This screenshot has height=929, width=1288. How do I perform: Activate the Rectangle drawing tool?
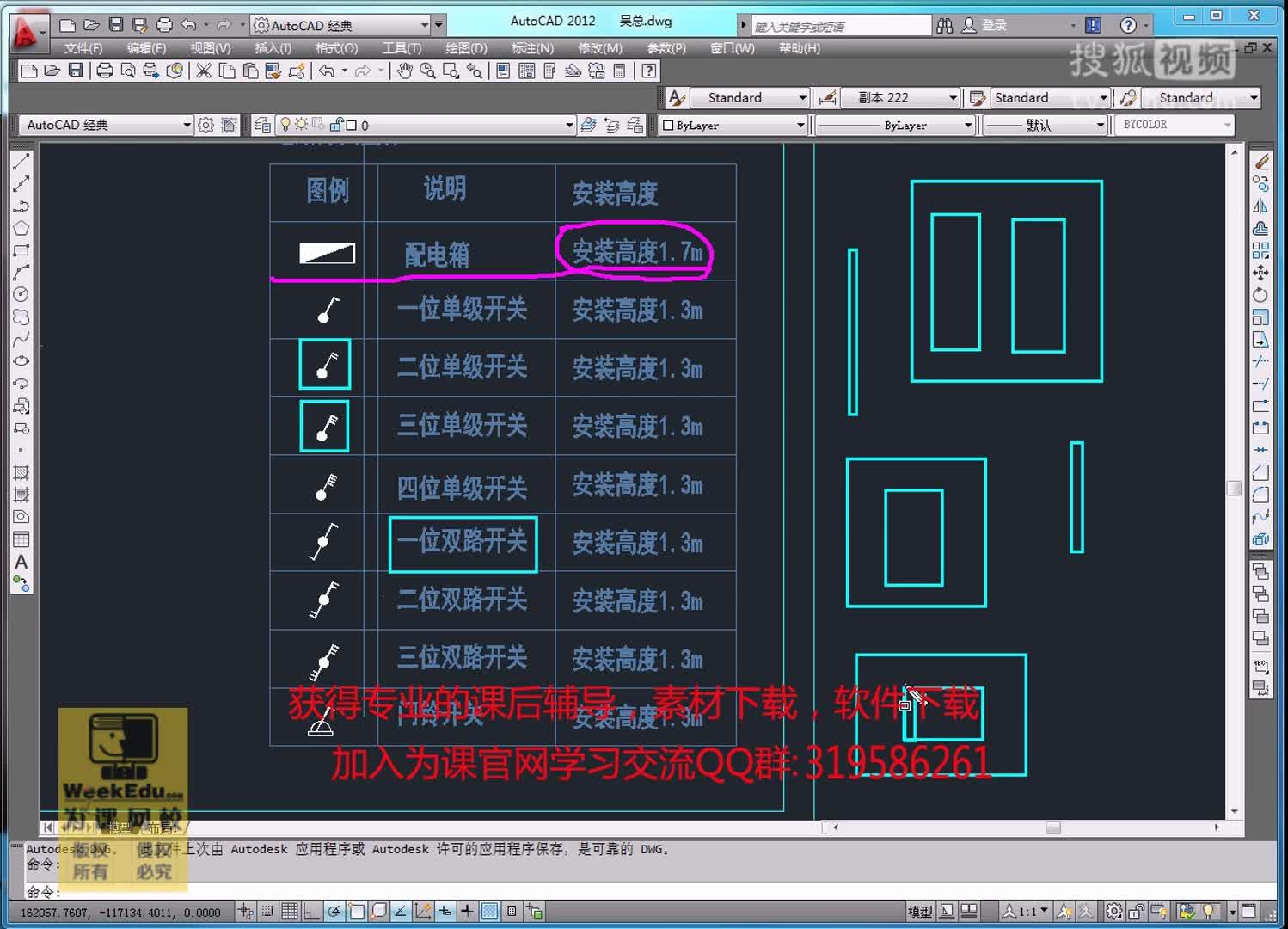coord(21,249)
